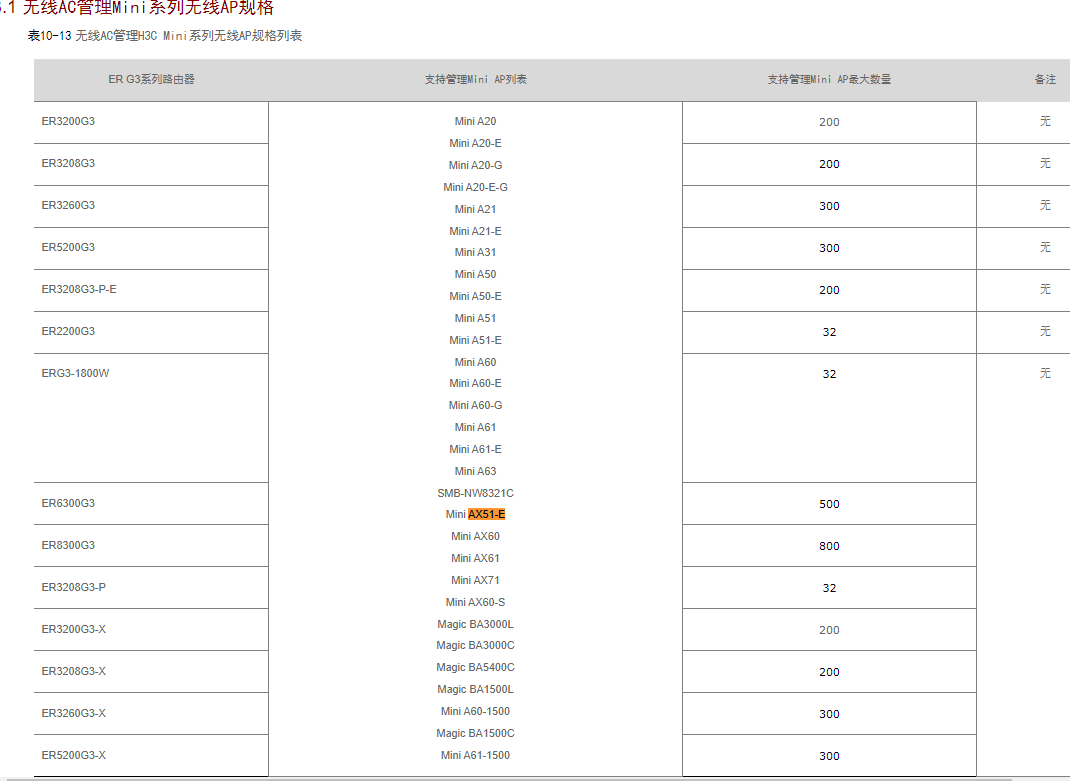Click Mini A31 AP entry
This screenshot has height=781, width=1090.
click(475, 252)
